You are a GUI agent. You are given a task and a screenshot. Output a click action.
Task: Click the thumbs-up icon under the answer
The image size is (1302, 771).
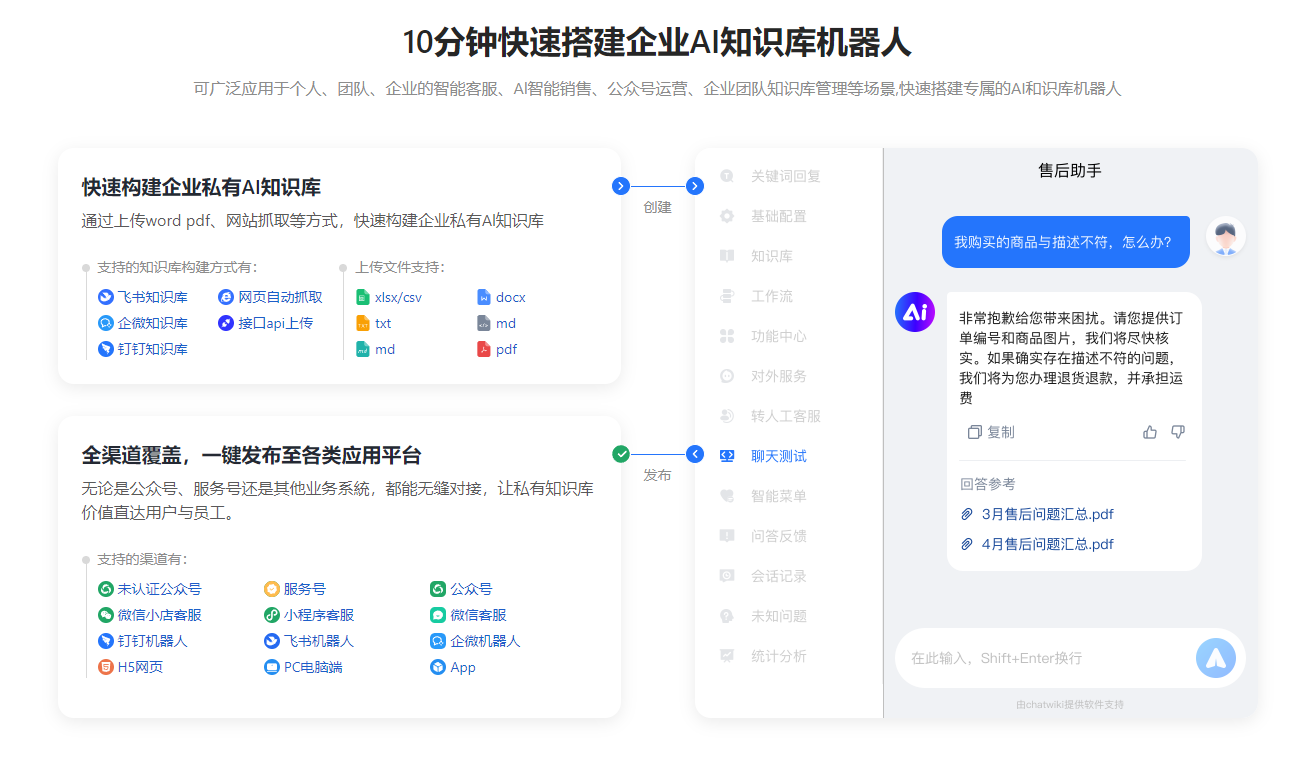point(1150,432)
